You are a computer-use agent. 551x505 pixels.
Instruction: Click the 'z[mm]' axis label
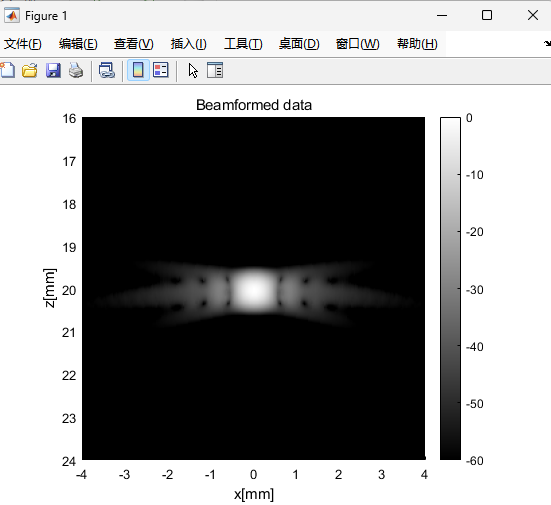50,288
